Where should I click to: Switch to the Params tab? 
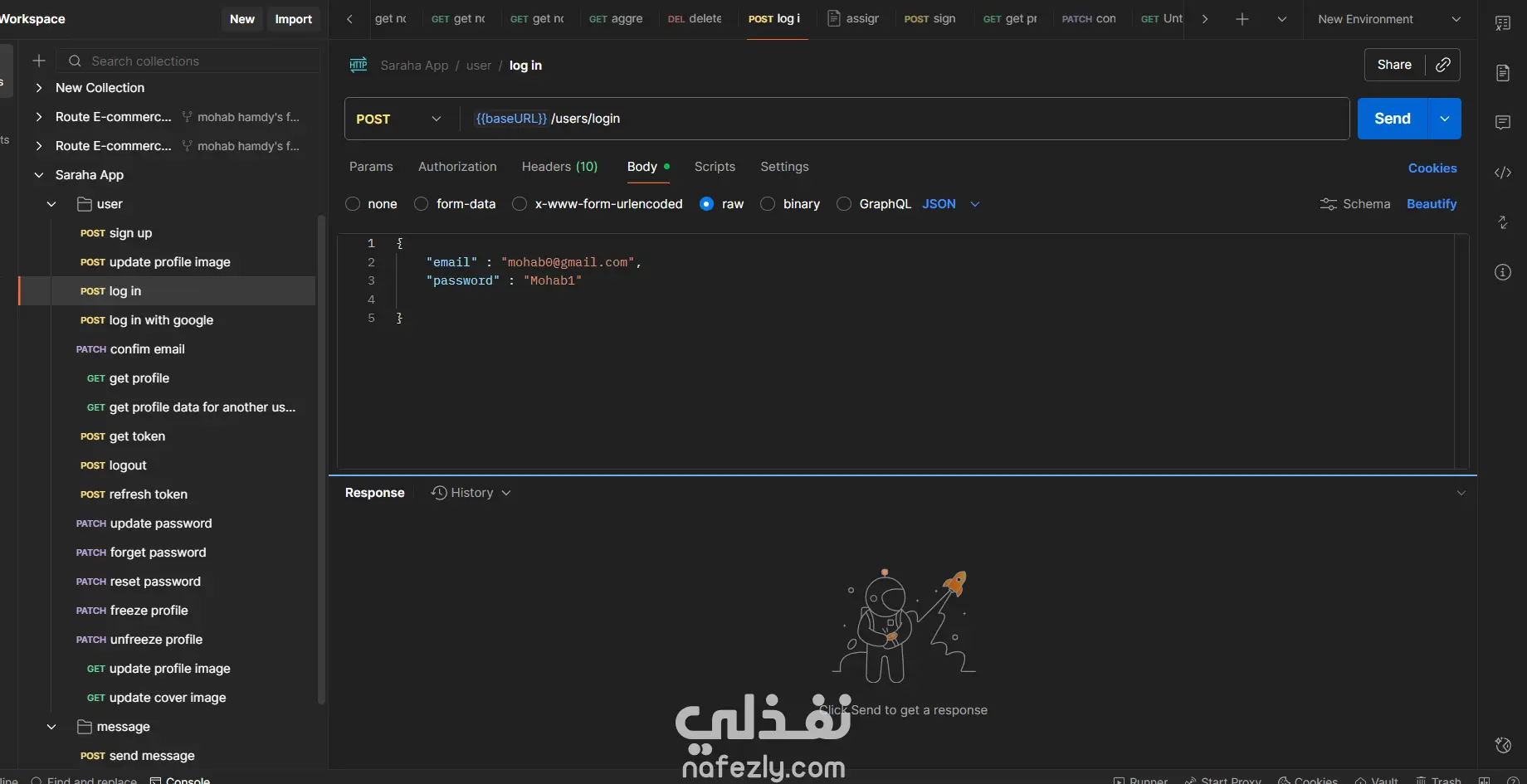pyautogui.click(x=371, y=167)
